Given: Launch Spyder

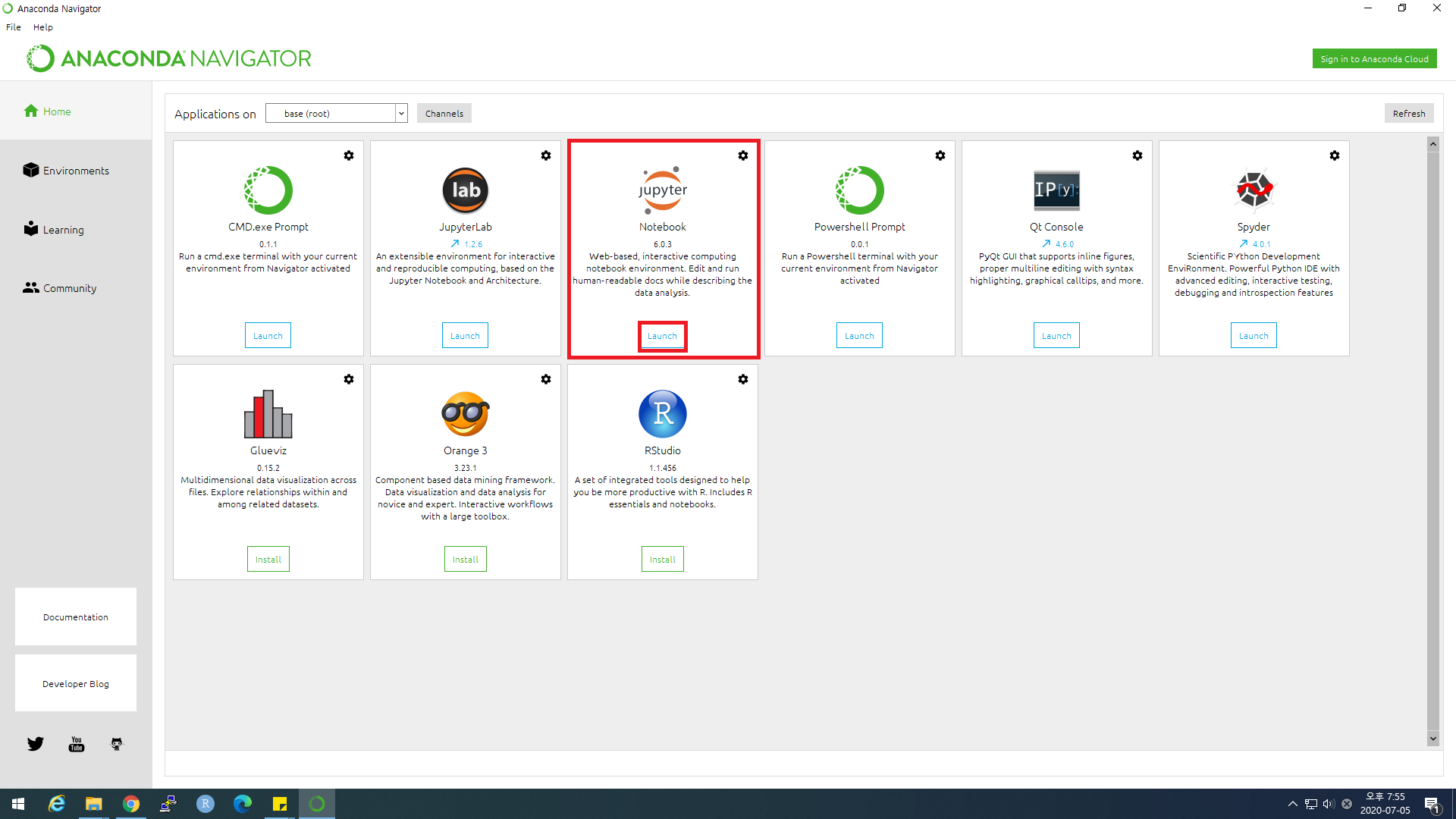Looking at the screenshot, I should coord(1254,336).
